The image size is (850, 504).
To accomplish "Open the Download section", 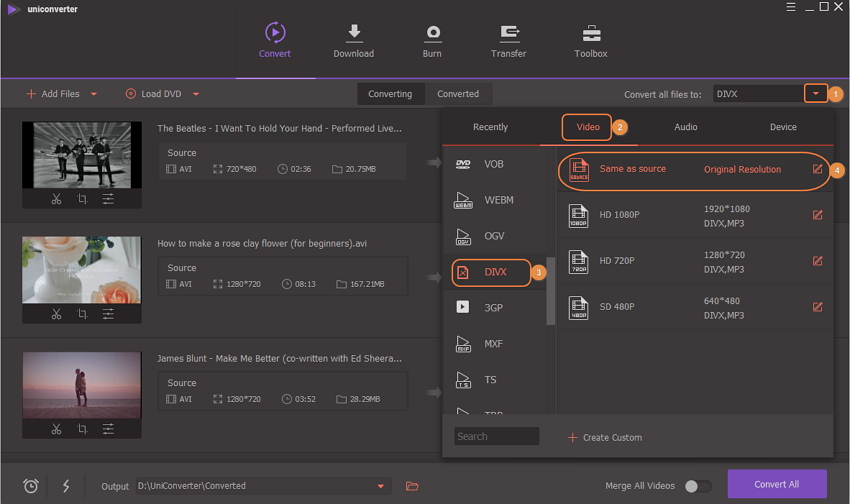I will (x=353, y=41).
